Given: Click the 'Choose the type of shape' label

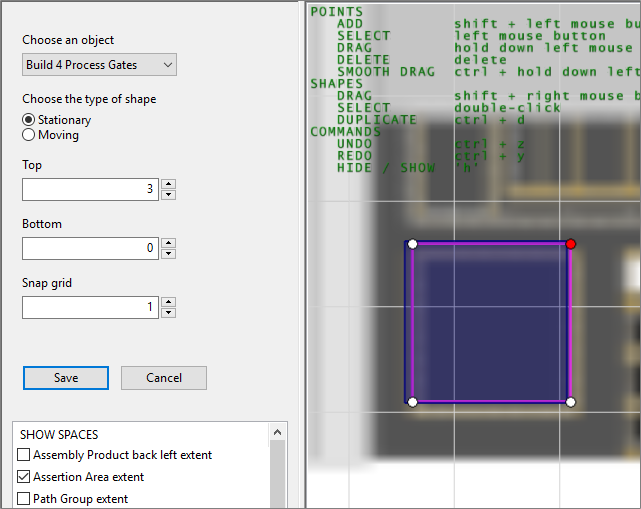Looking at the screenshot, I should 89,99.
